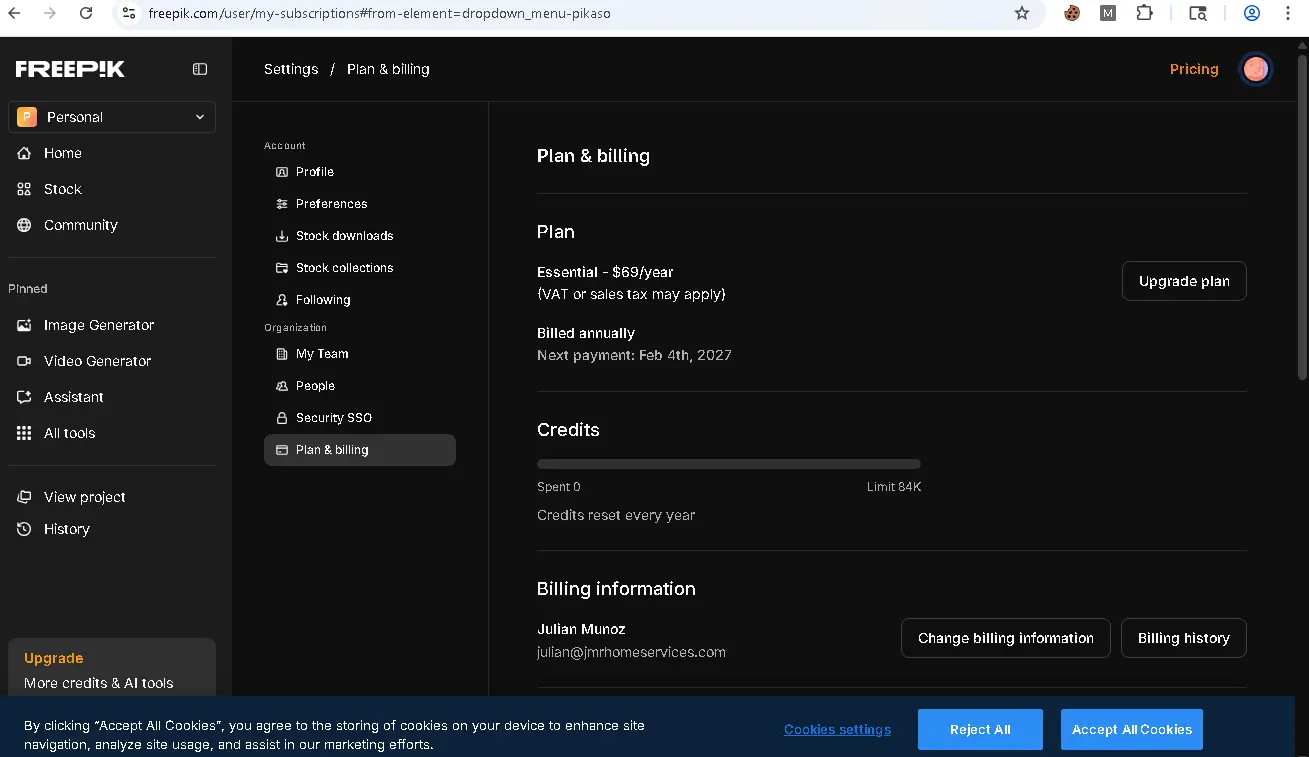Open the browser extensions puzzle icon
Screen dimensions: 1309x757
[x=1144, y=13]
